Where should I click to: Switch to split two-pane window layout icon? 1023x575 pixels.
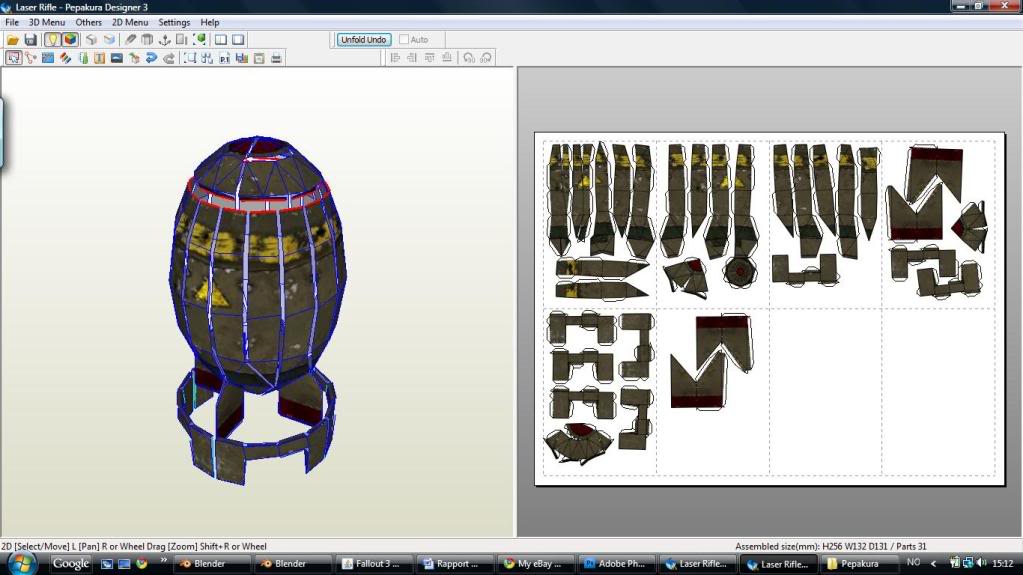pyautogui.click(x=221, y=40)
